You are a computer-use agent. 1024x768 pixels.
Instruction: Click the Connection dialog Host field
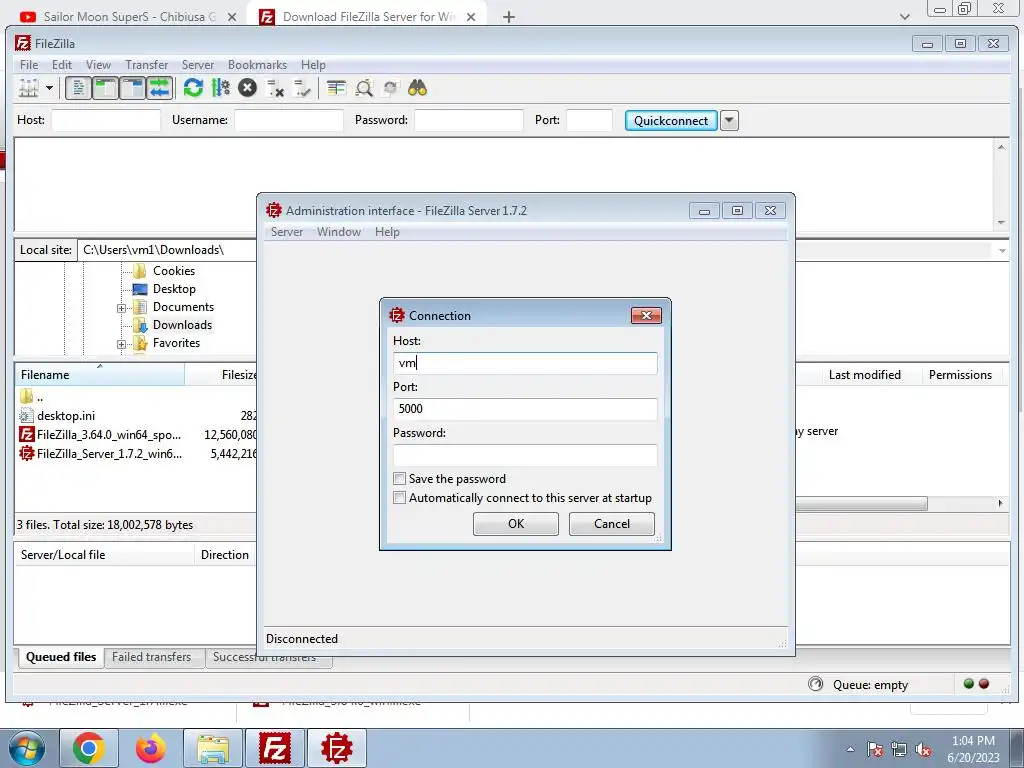click(525, 363)
